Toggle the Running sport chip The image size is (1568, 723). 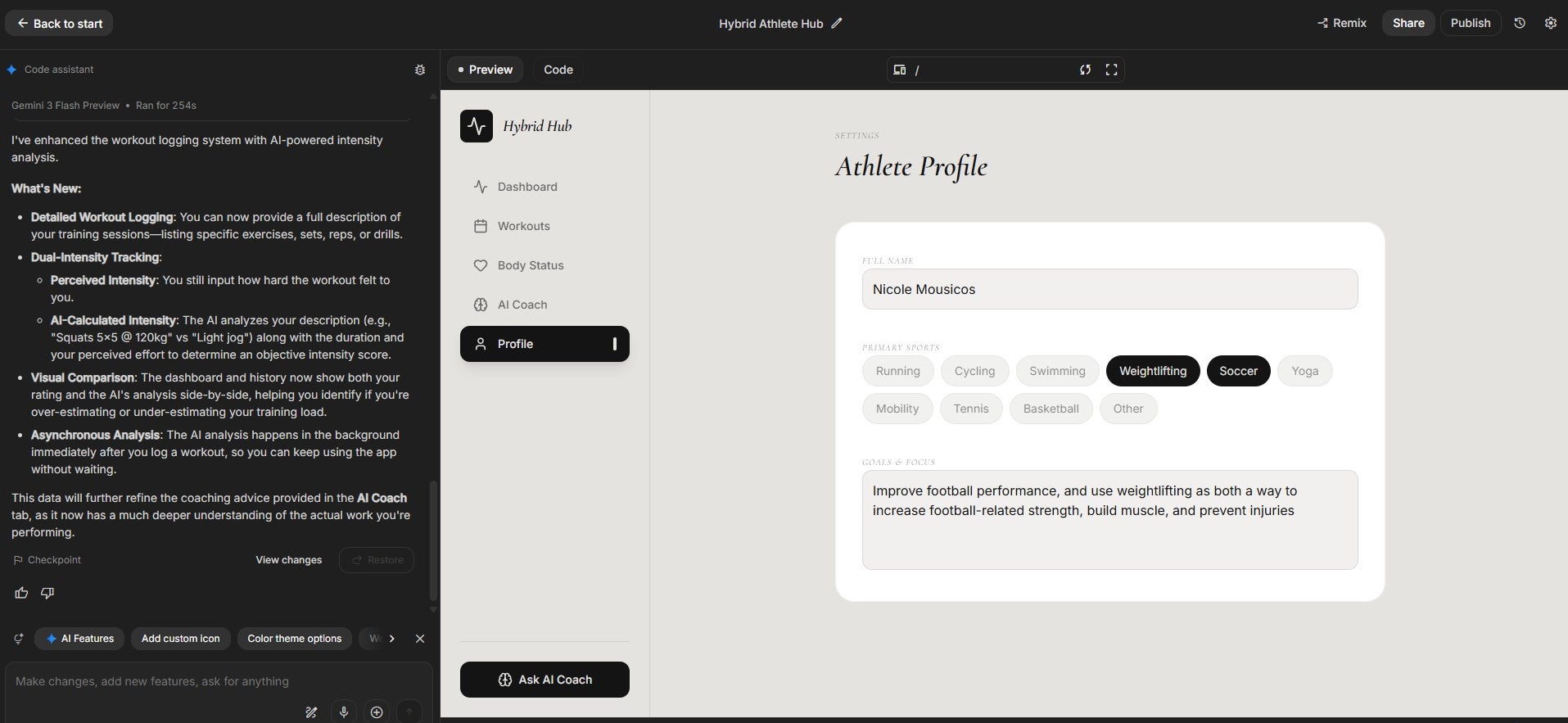coord(897,371)
